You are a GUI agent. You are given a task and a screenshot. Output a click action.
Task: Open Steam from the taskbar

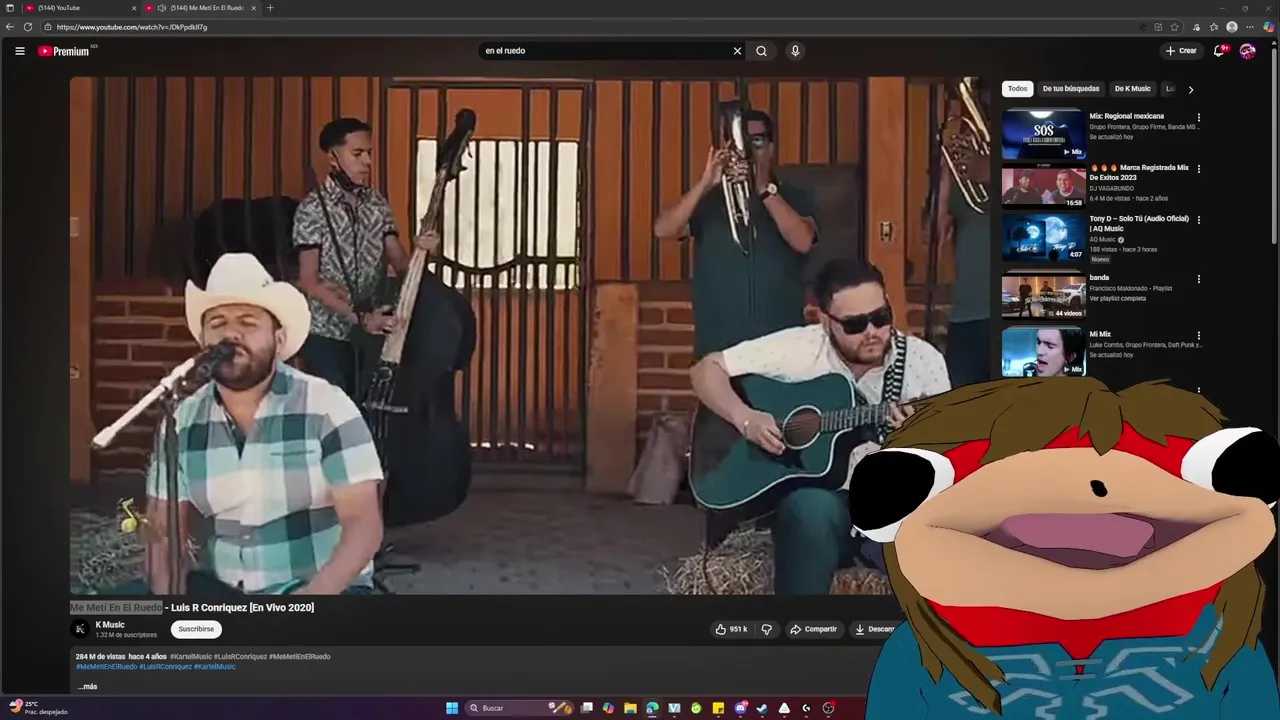tap(762, 708)
